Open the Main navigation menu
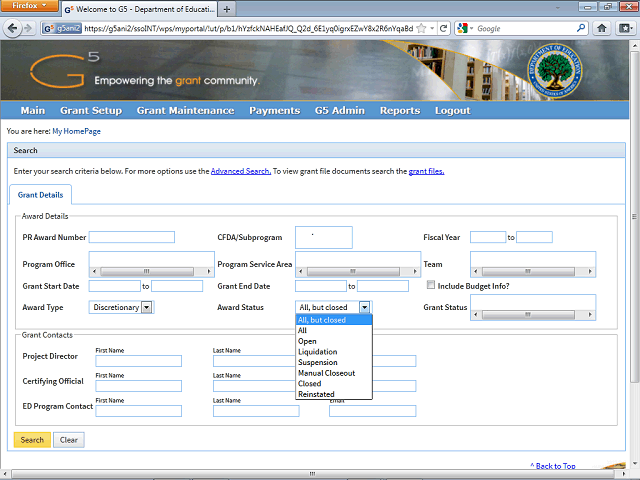The width and height of the screenshot is (640, 480). [33, 111]
